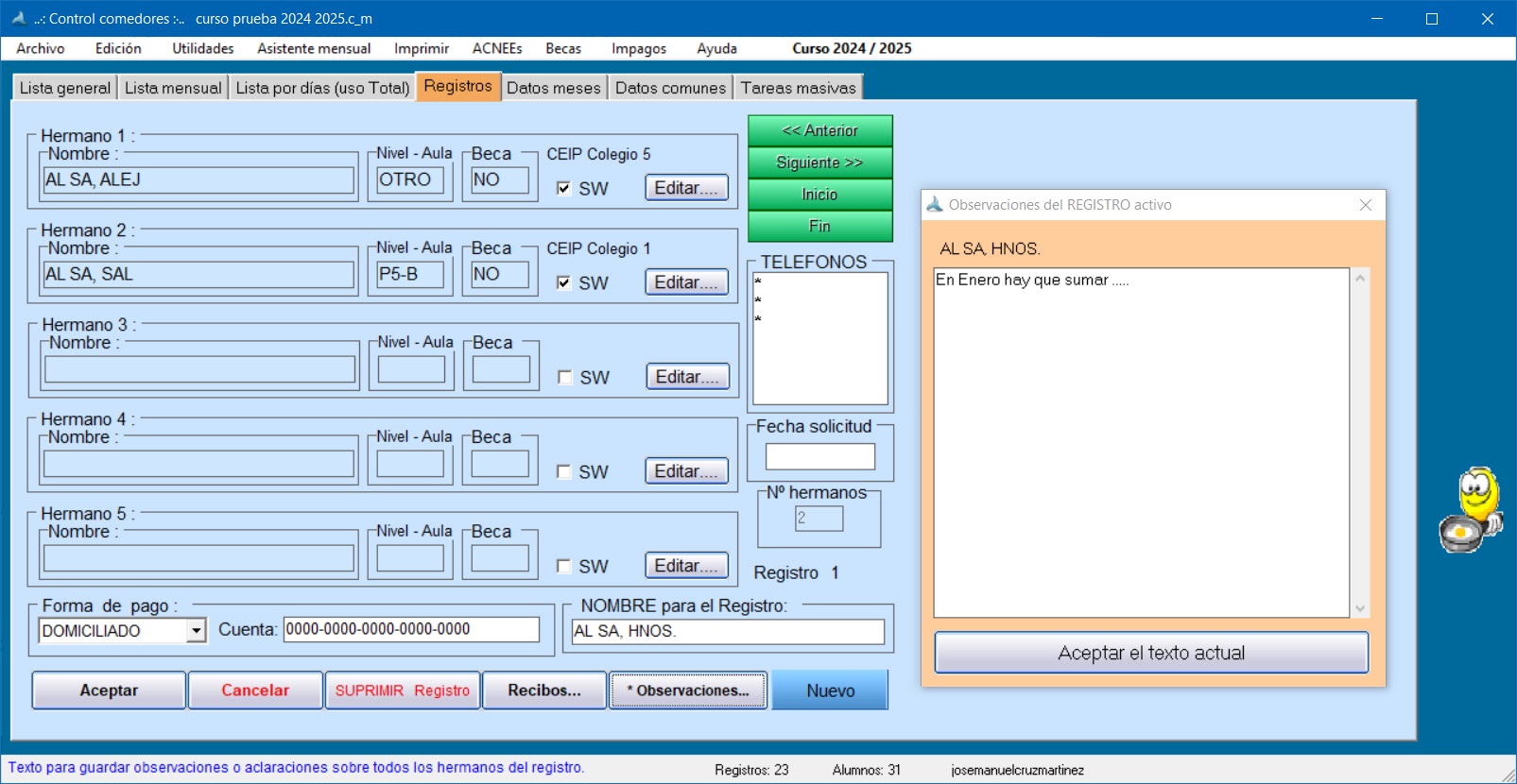Open Editar for Hermano 2
The image size is (1517, 784).
pyautogui.click(x=686, y=282)
